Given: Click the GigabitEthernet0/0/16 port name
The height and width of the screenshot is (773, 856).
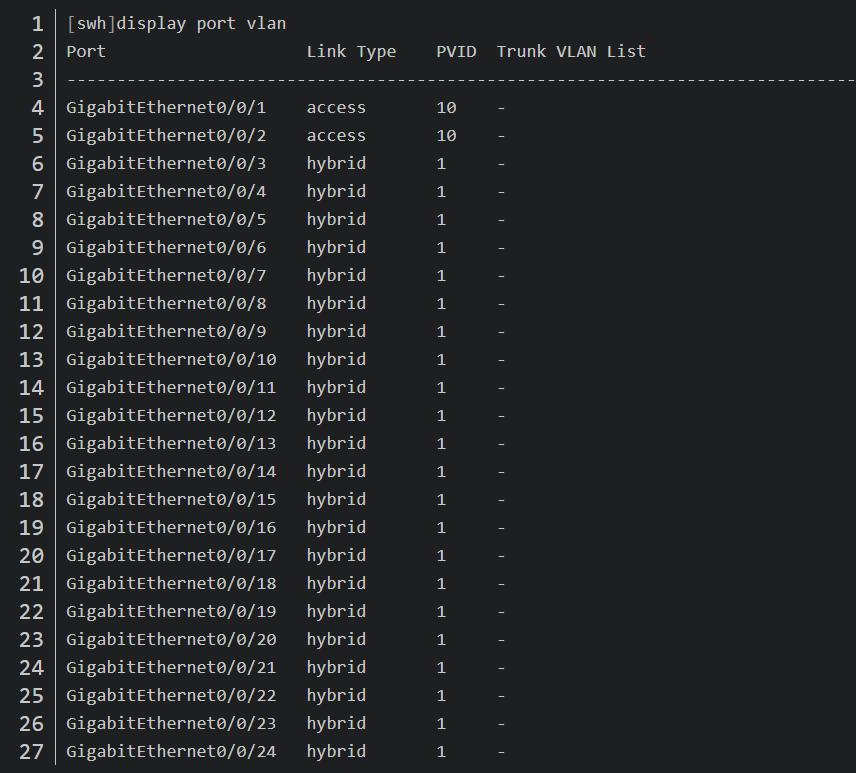Looking at the screenshot, I should (x=171, y=527).
